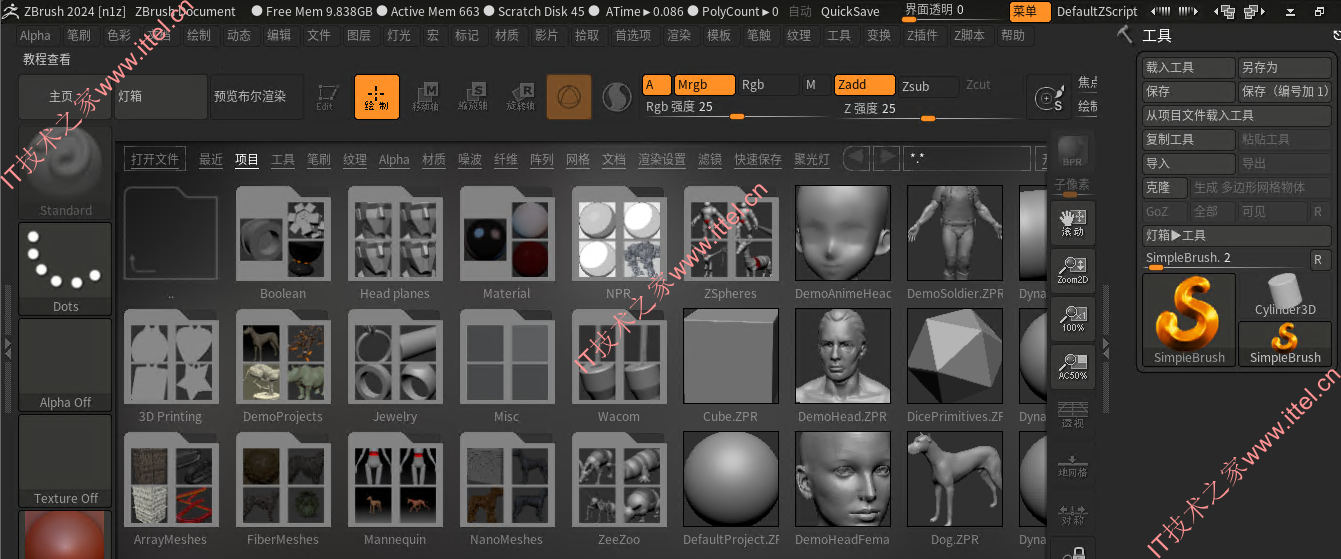The image size is (1341, 559).
Task: Click the sculptris pro S sphere icon
Action: [x=617, y=97]
